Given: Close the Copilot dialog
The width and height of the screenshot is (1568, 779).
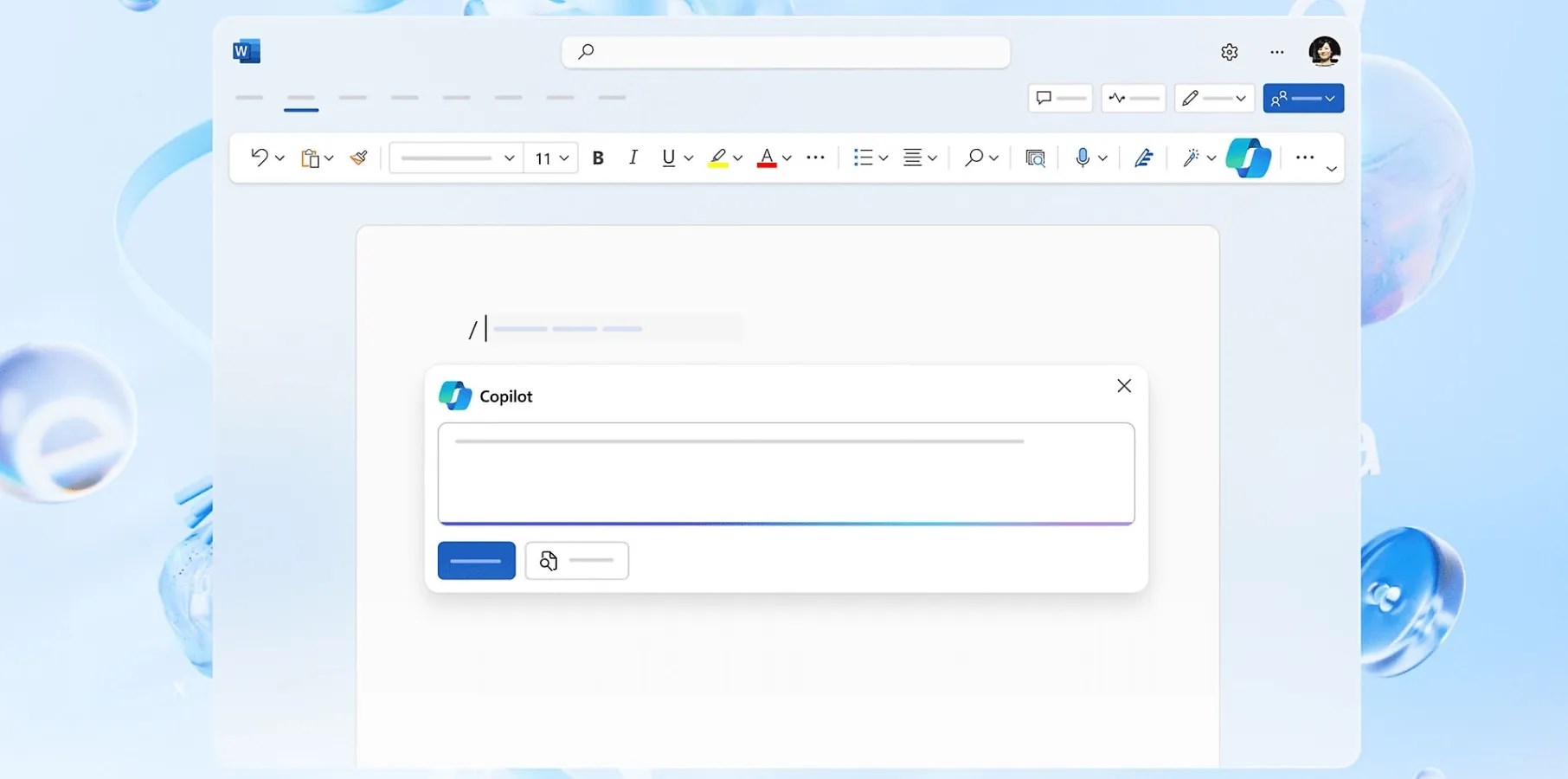Looking at the screenshot, I should [x=1124, y=386].
